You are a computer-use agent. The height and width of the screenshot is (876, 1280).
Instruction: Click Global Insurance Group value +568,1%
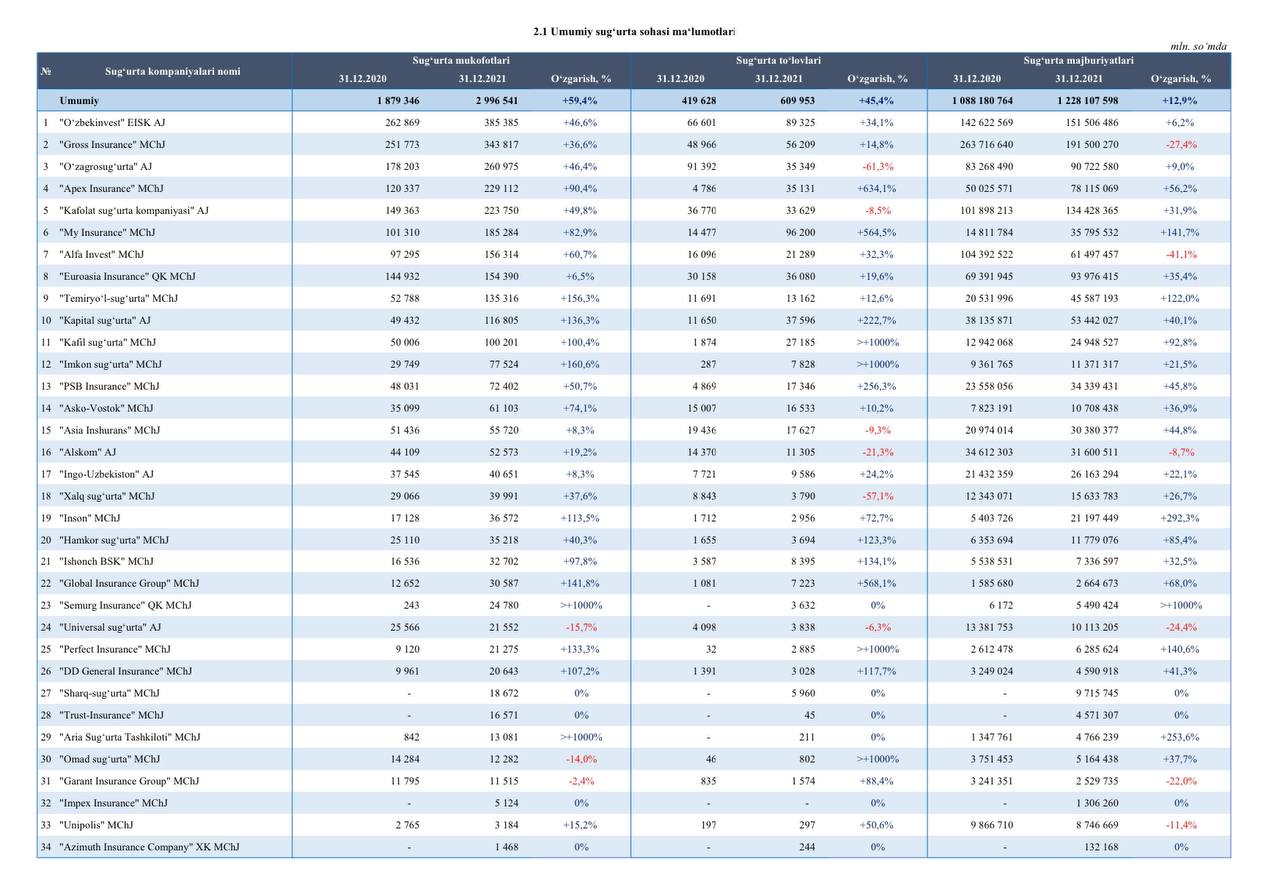click(877, 584)
